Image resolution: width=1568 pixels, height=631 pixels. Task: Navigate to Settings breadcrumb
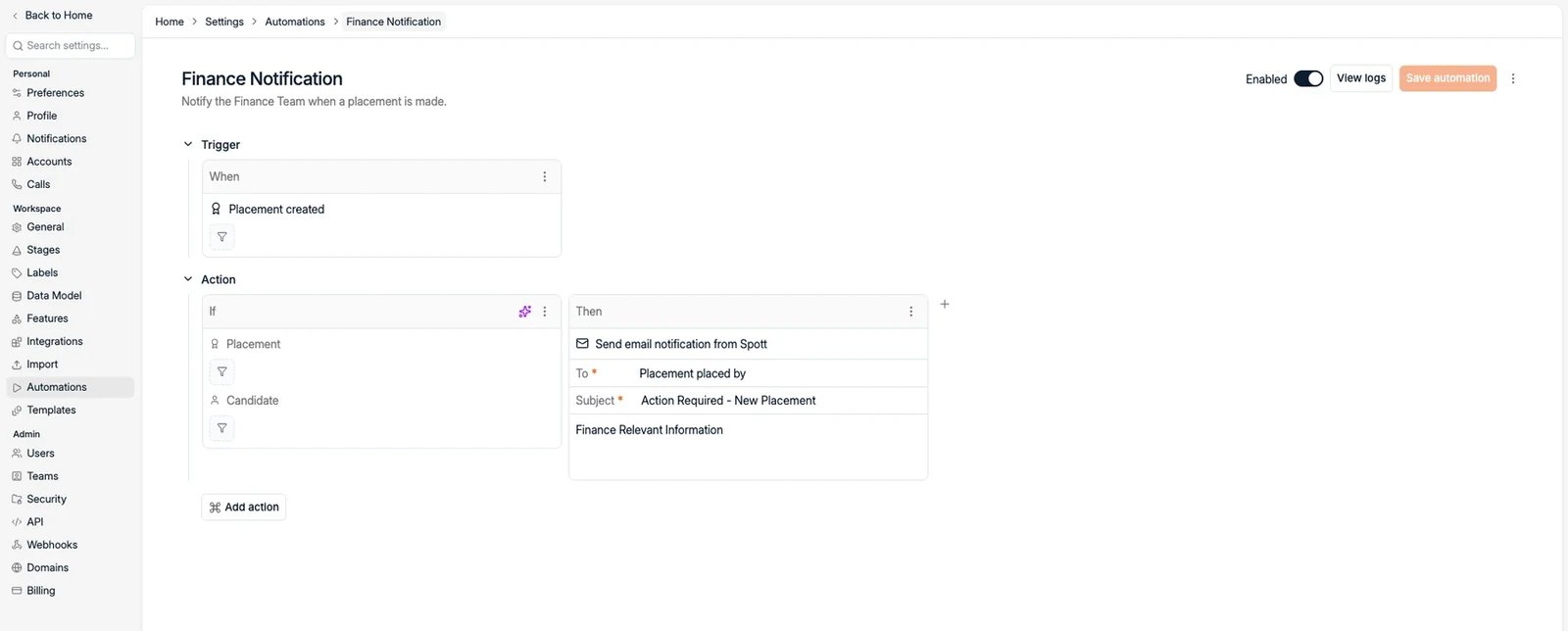pyautogui.click(x=224, y=22)
